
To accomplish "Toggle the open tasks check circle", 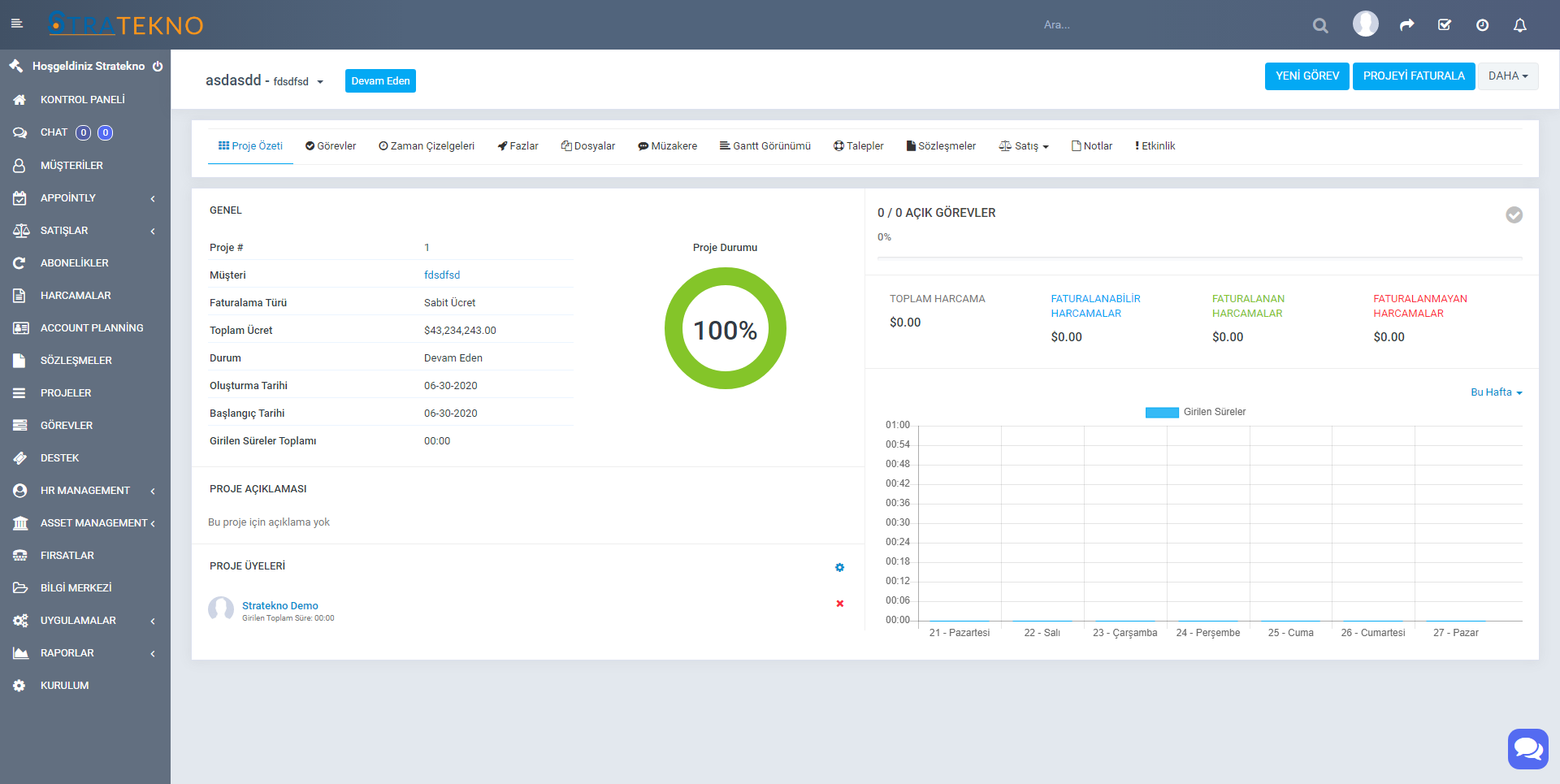I will click(1514, 214).
